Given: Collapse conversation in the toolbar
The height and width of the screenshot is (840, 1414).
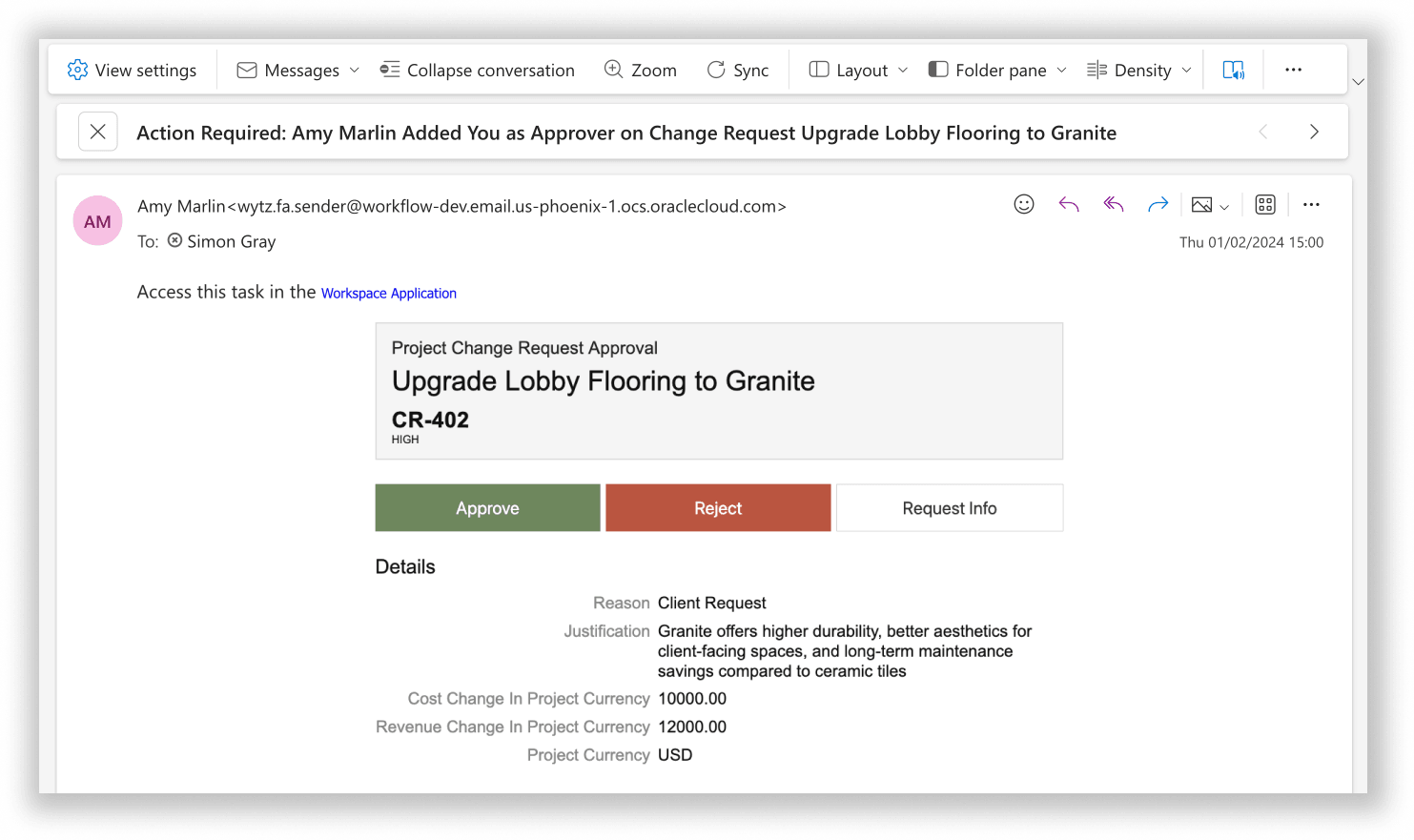Looking at the screenshot, I should pyautogui.click(x=477, y=69).
